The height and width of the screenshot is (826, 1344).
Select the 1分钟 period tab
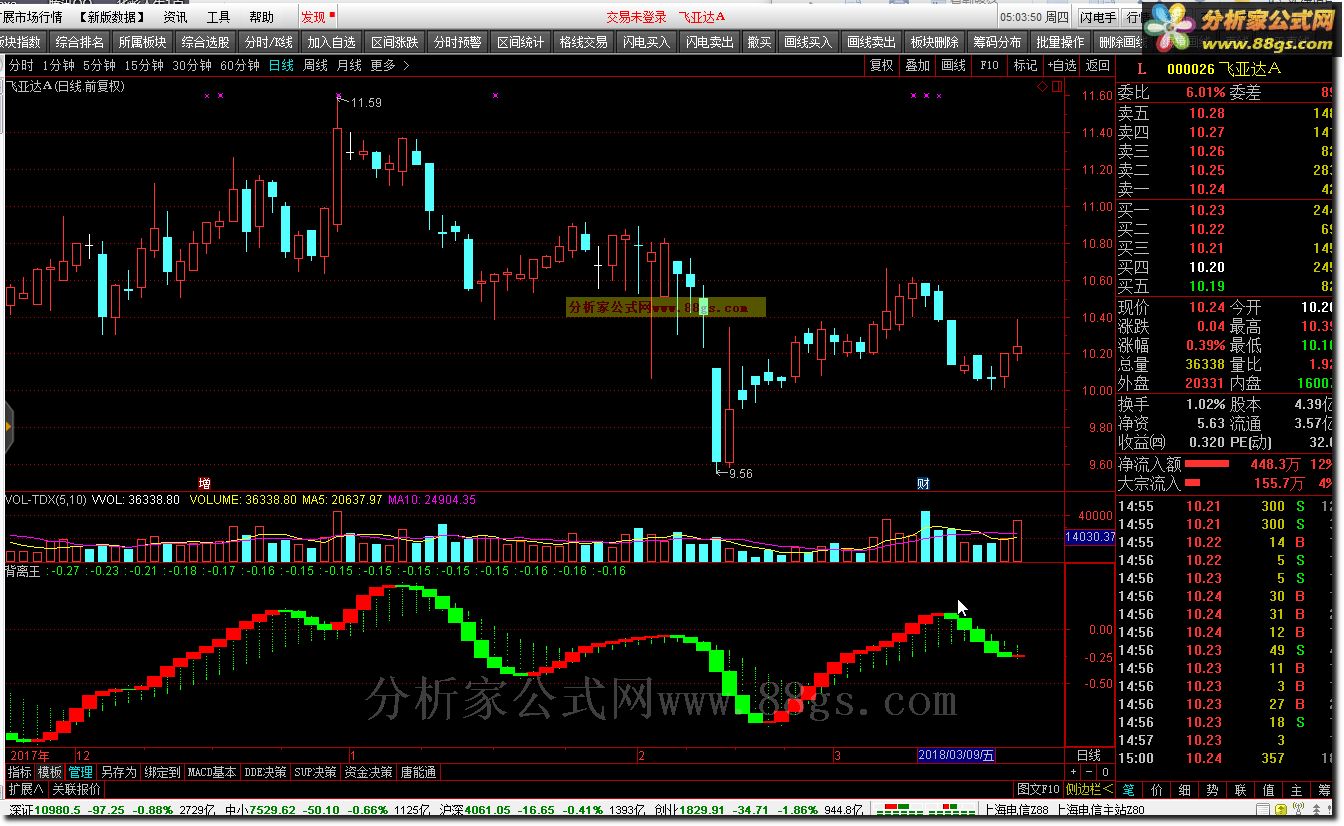point(58,66)
